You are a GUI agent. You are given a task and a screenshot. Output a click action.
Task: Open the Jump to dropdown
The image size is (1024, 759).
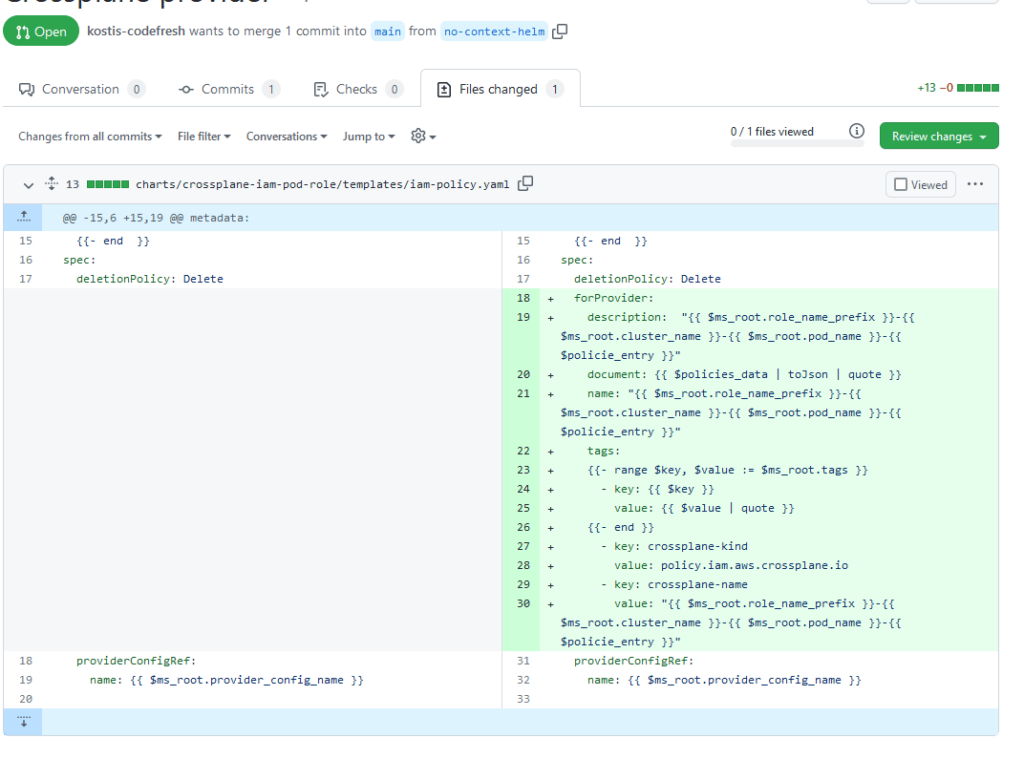click(369, 136)
